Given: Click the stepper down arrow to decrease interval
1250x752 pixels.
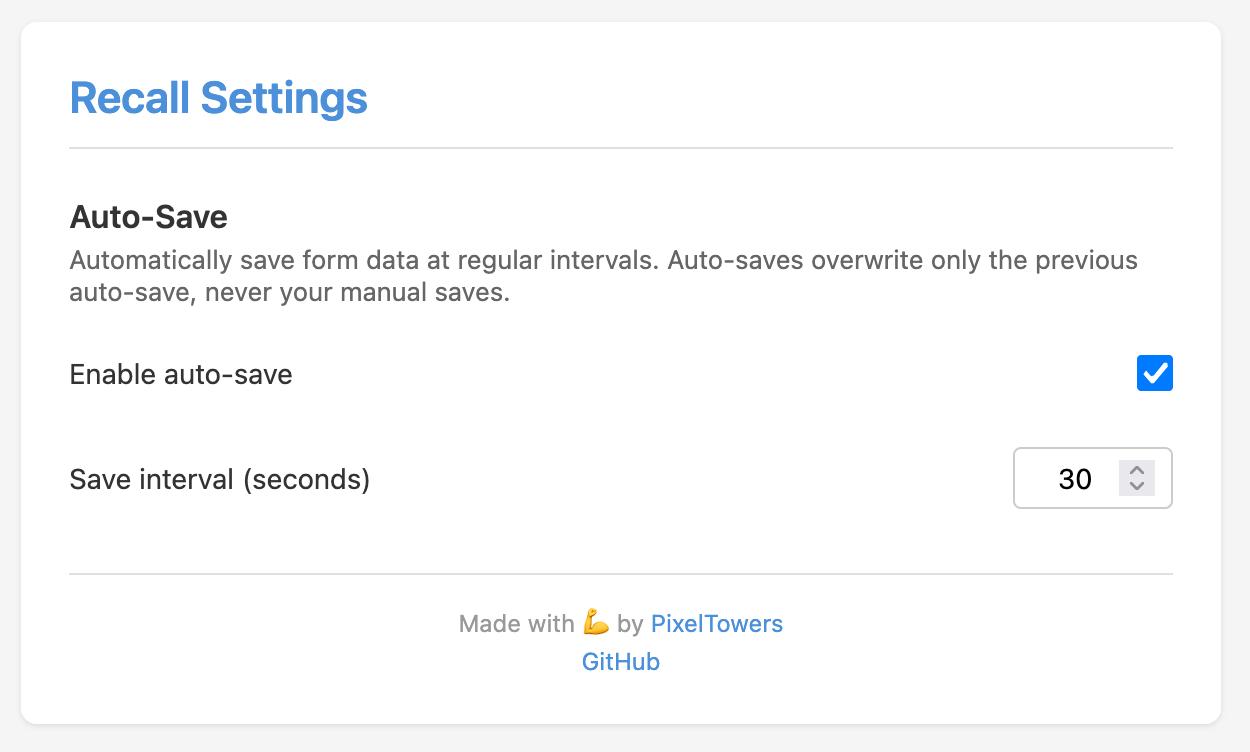Looking at the screenshot, I should (1137, 485).
